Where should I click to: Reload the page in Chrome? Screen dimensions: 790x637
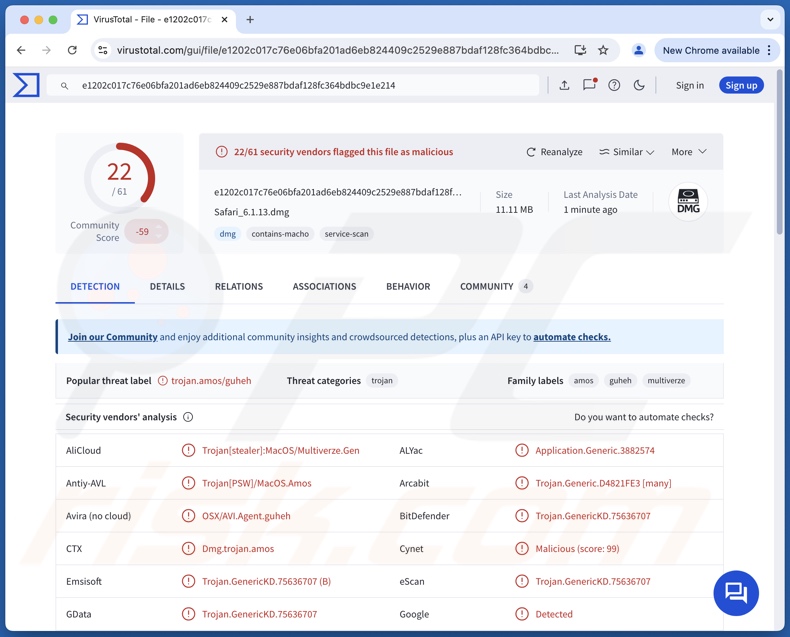72,50
